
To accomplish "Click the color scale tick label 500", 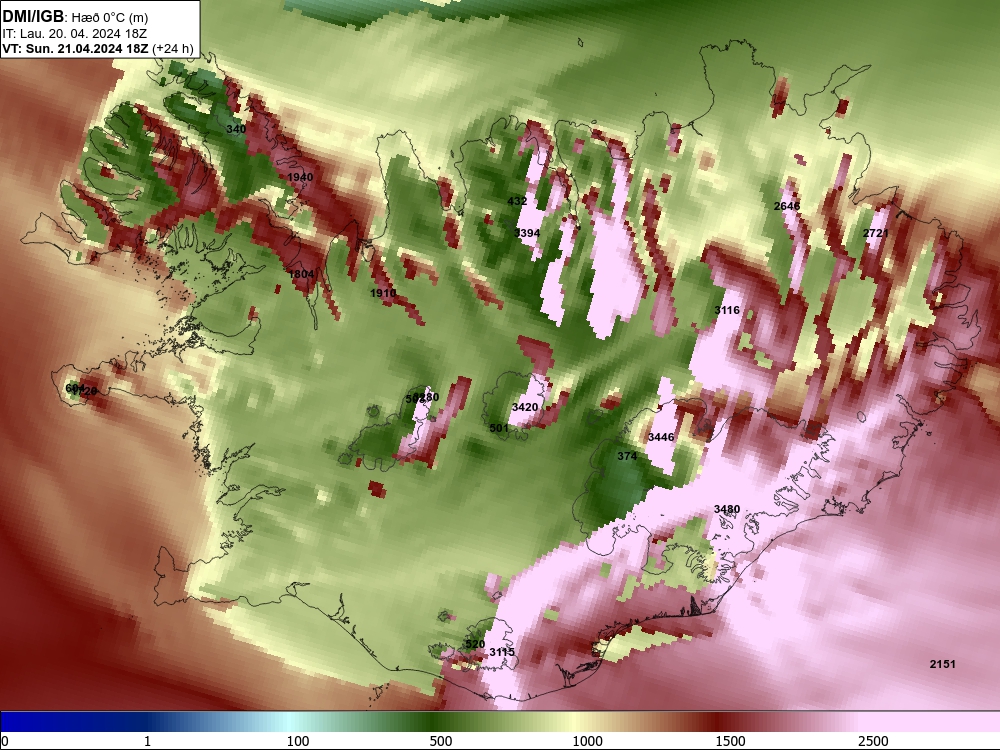I will coord(441,741).
